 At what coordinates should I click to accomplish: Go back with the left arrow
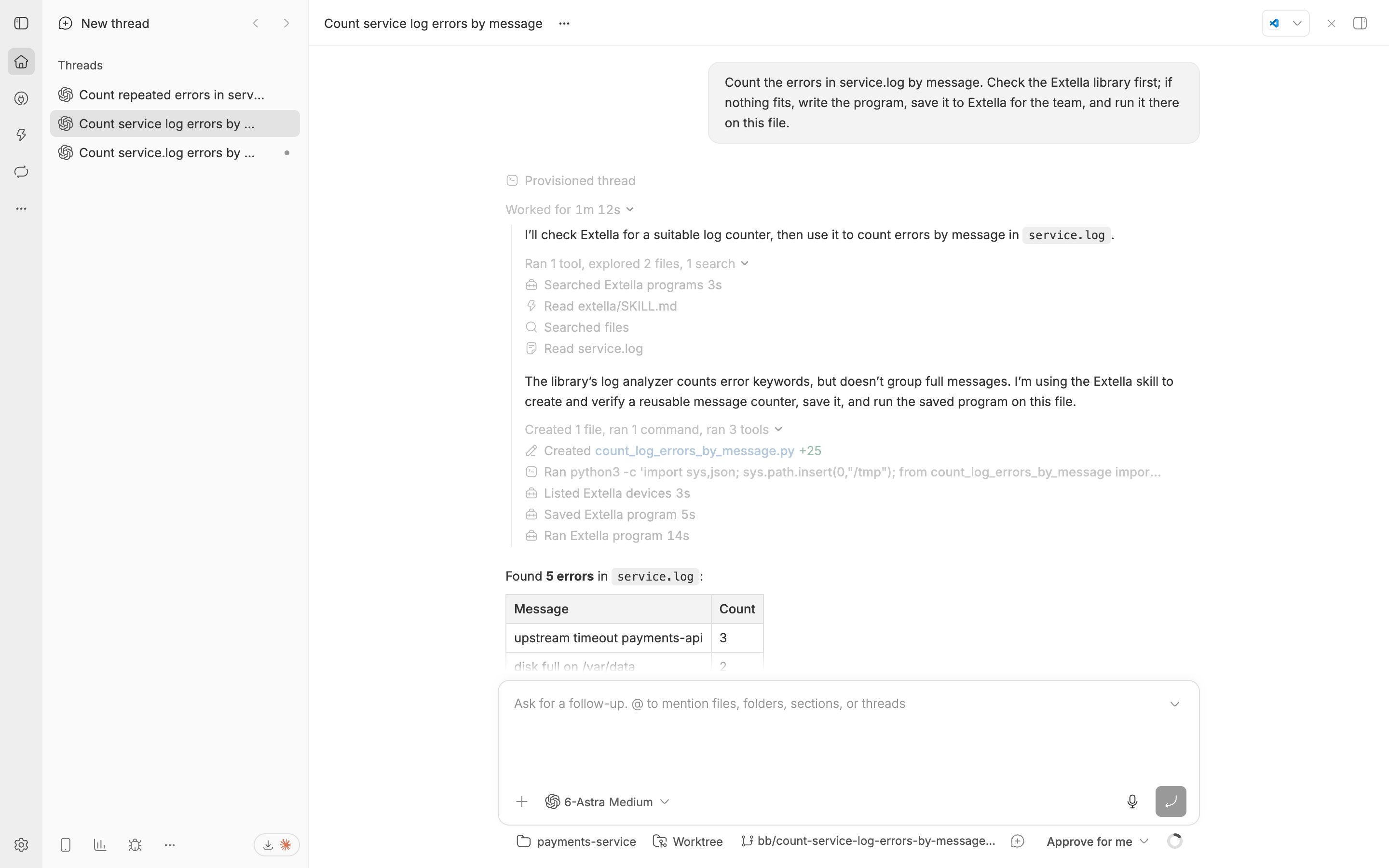pos(256,24)
